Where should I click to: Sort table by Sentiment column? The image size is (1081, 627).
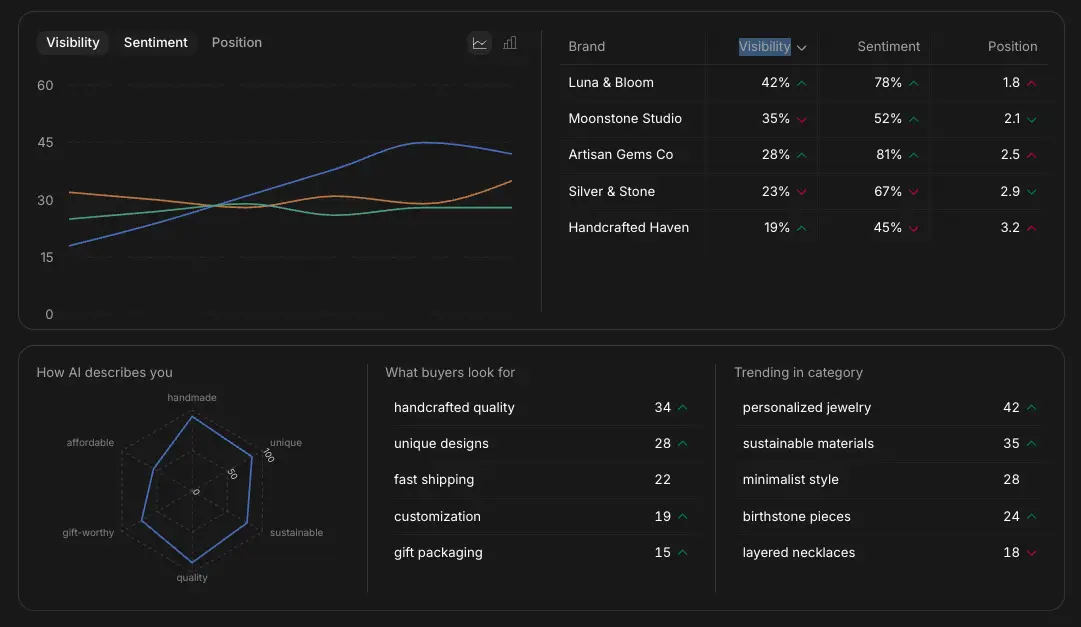tap(888, 47)
